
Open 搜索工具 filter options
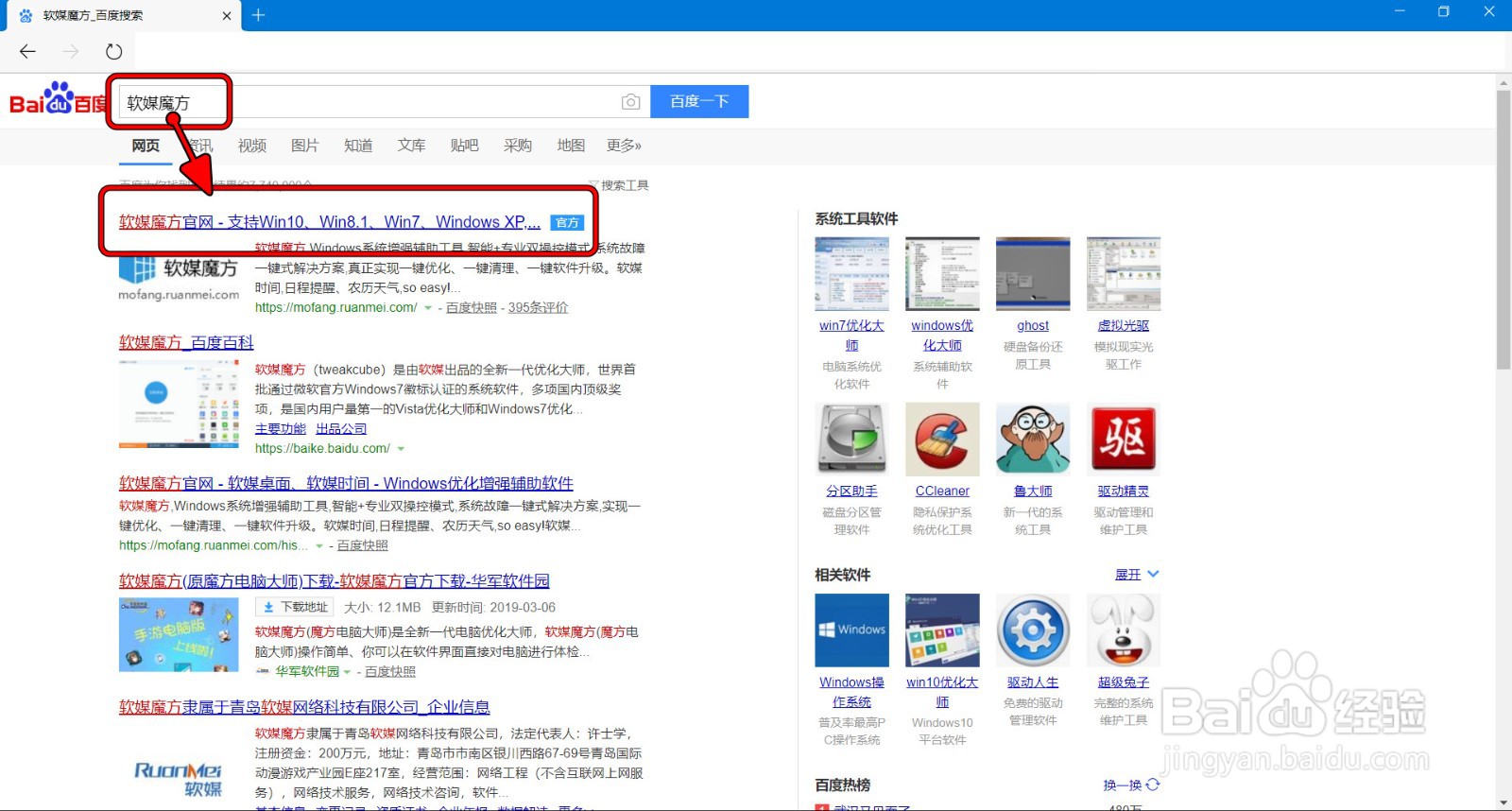click(x=619, y=185)
